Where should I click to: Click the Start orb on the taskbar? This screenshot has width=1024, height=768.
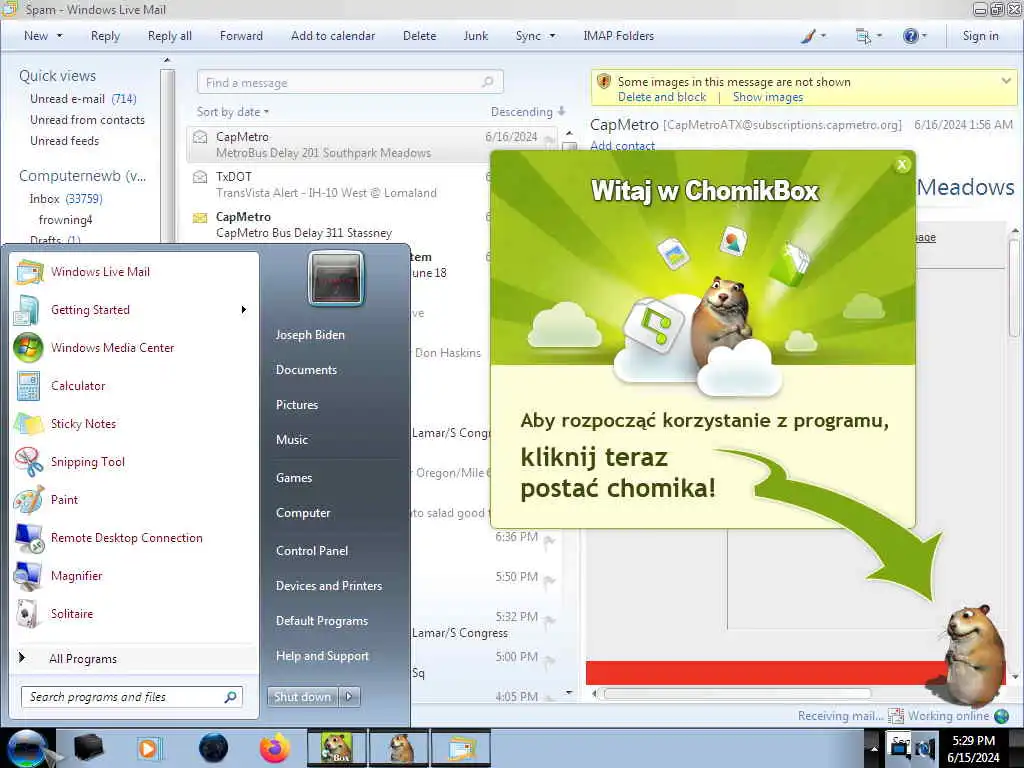[x=26, y=748]
